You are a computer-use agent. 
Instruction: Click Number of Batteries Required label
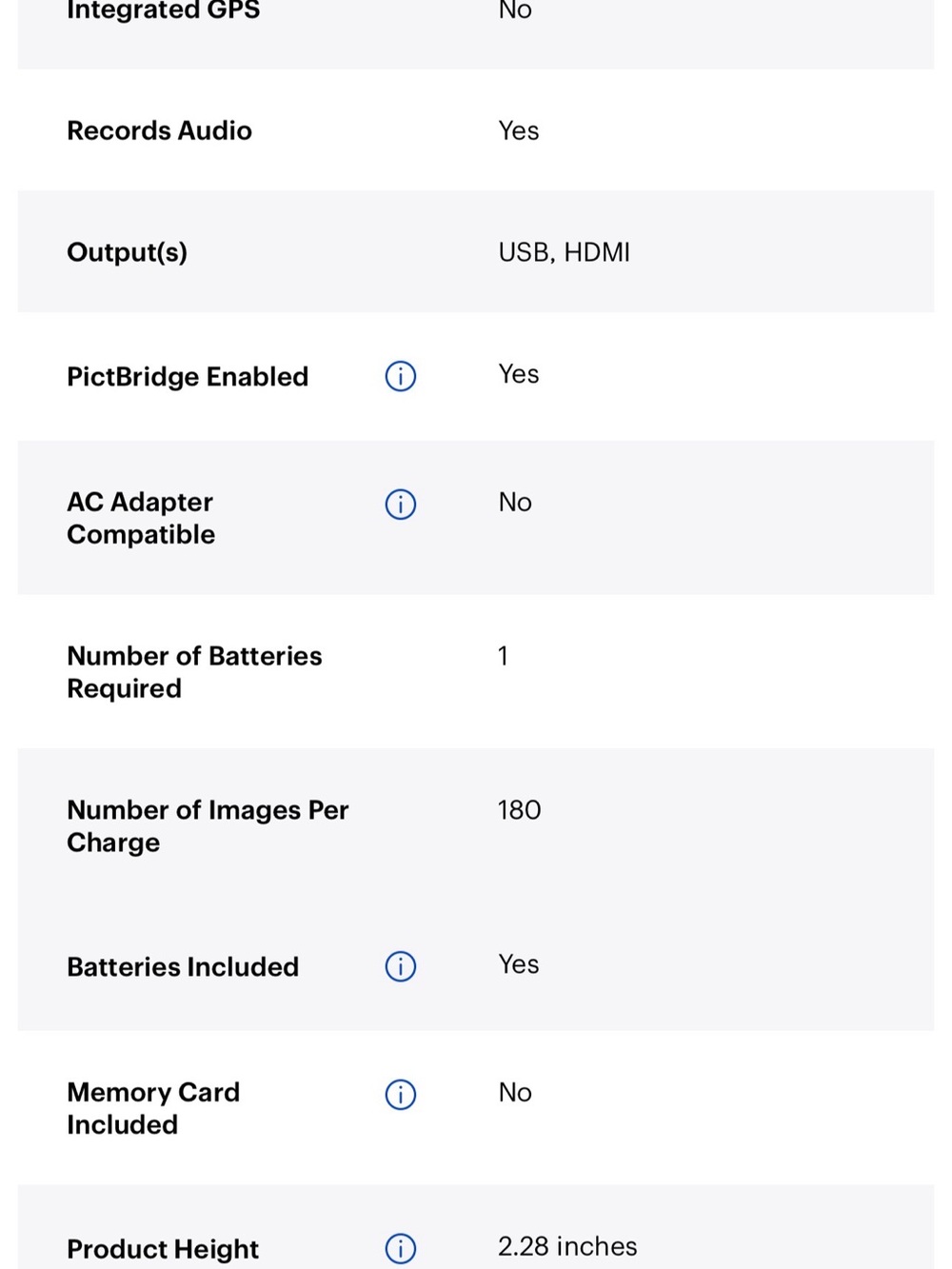point(194,672)
